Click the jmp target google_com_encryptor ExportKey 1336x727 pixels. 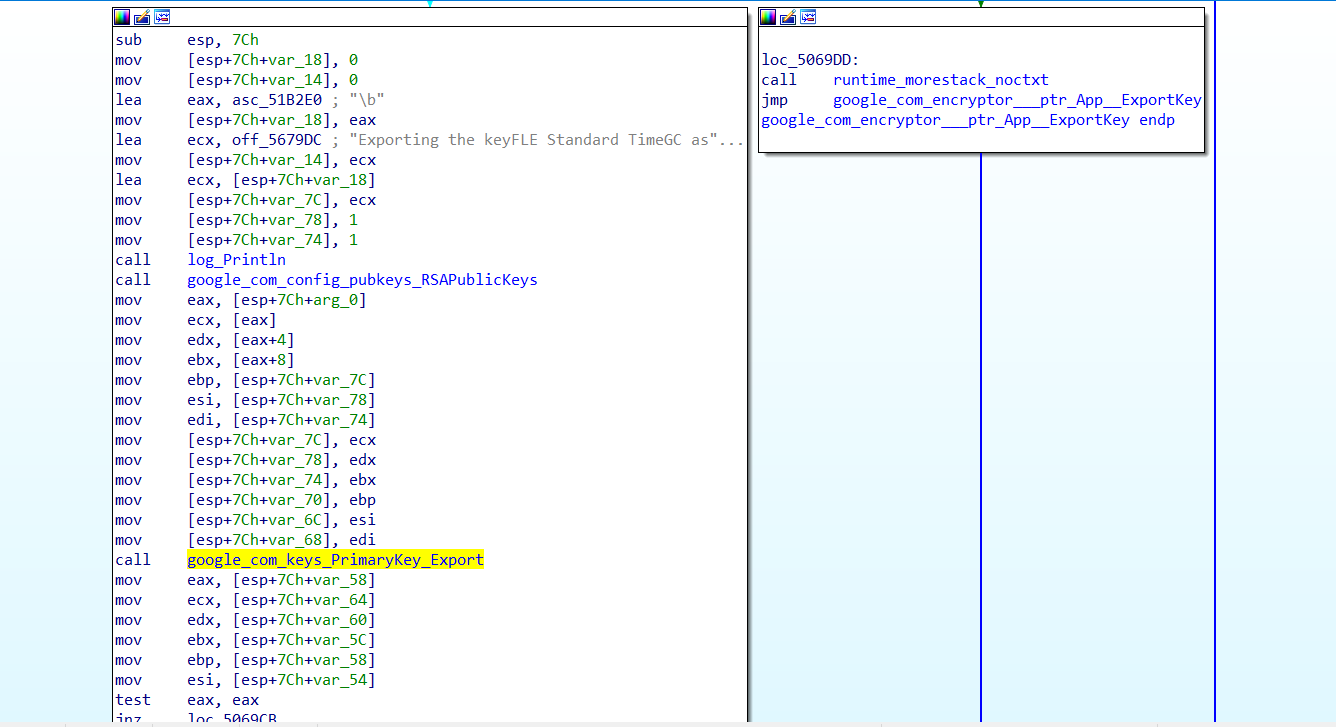pyautogui.click(x=1017, y=100)
